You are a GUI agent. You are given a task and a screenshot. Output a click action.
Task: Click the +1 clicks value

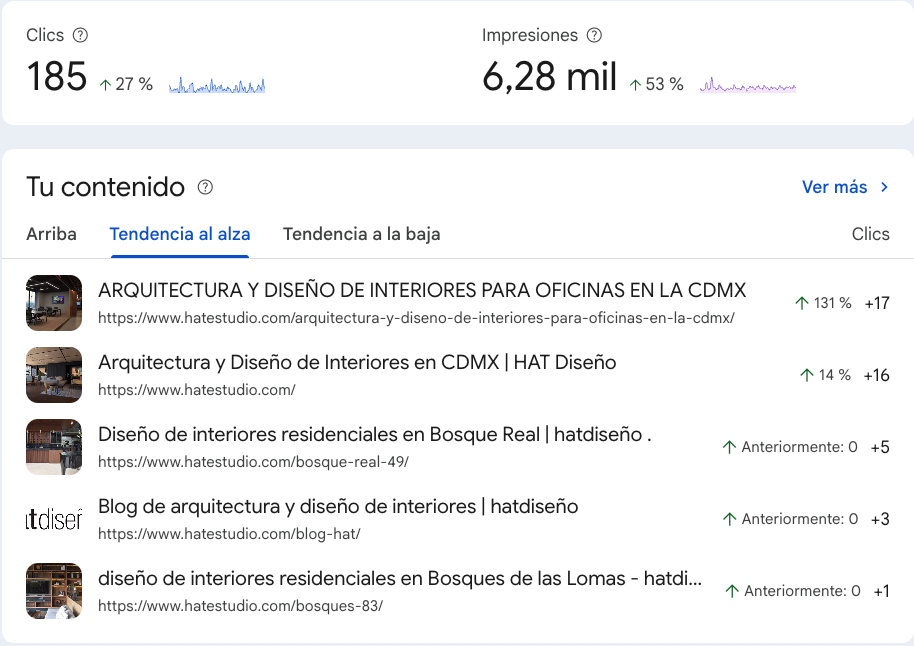(881, 591)
